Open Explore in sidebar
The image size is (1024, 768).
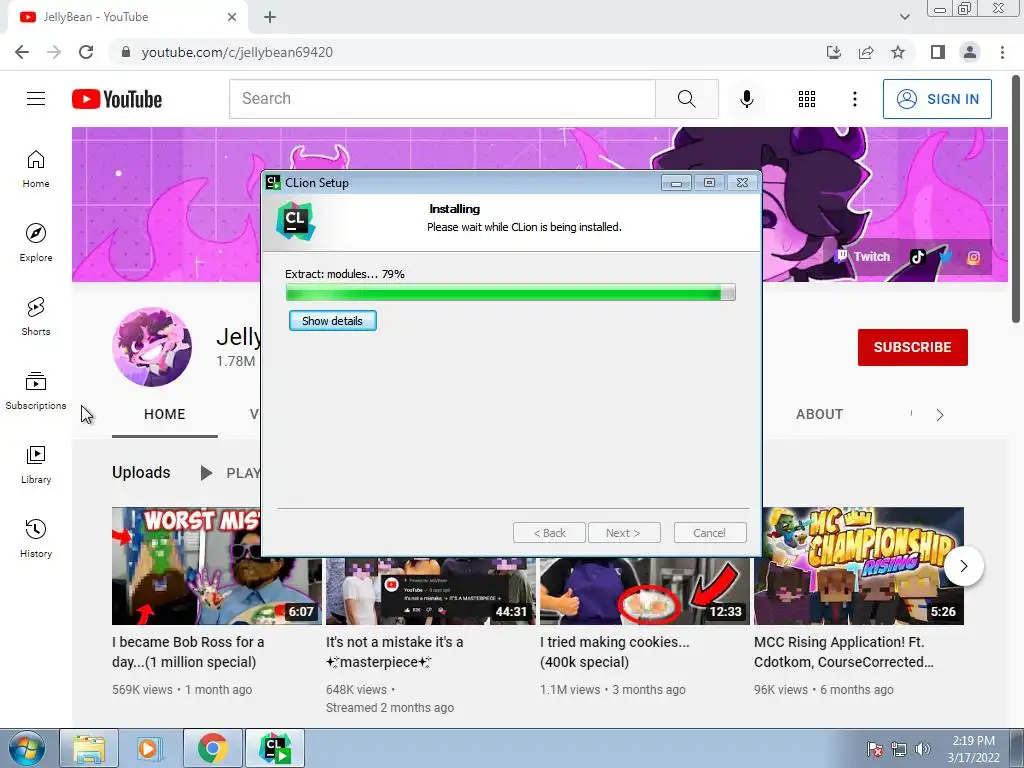pyautogui.click(x=36, y=242)
